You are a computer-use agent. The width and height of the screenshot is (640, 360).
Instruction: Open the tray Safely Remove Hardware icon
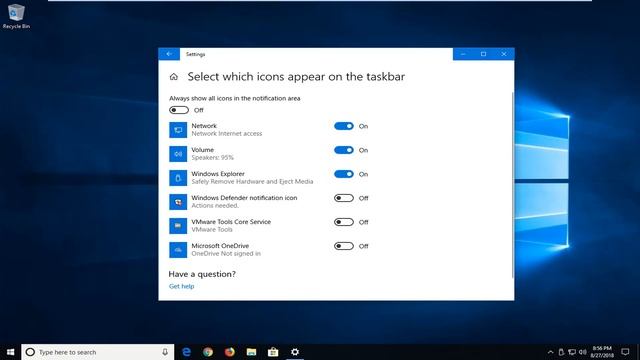(561, 352)
